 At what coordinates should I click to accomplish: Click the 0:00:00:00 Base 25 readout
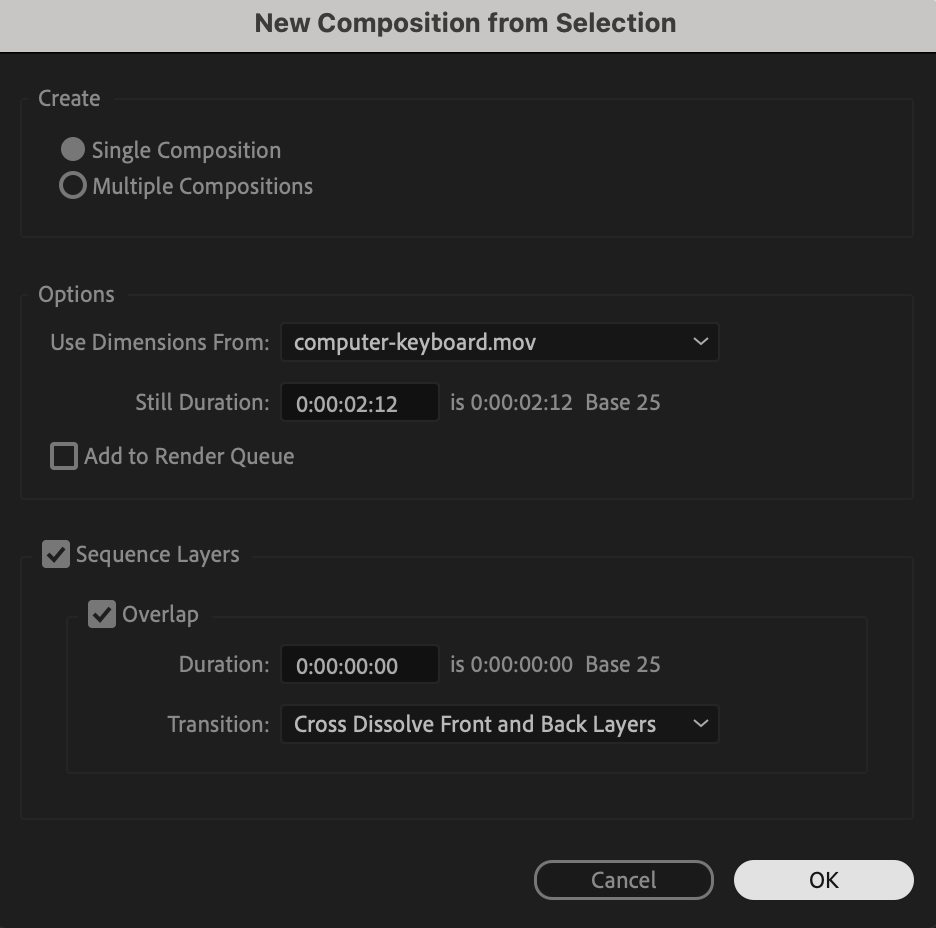(555, 665)
